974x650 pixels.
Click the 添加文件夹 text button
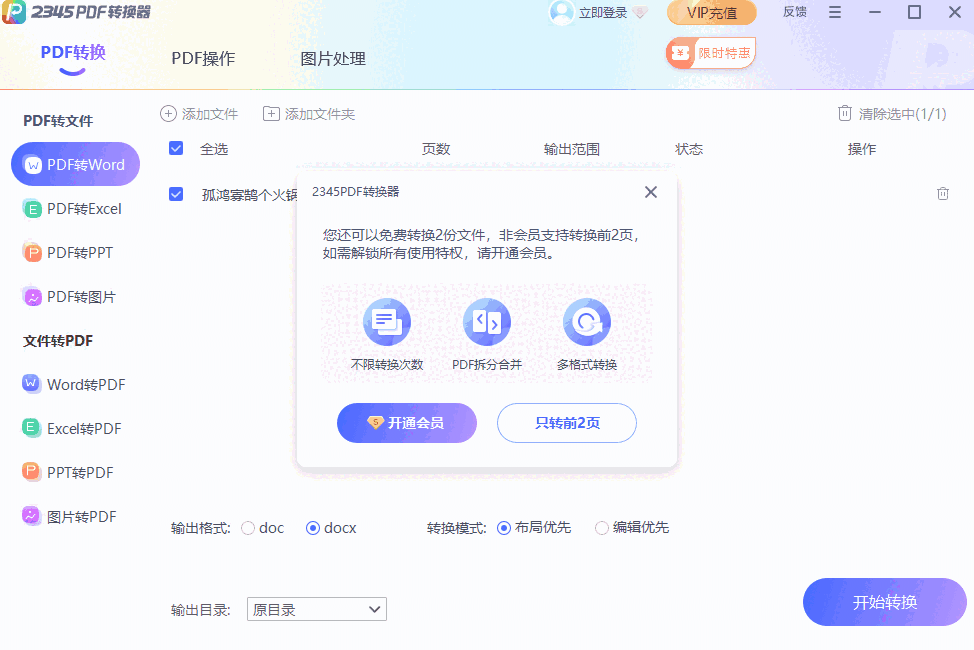pos(320,114)
